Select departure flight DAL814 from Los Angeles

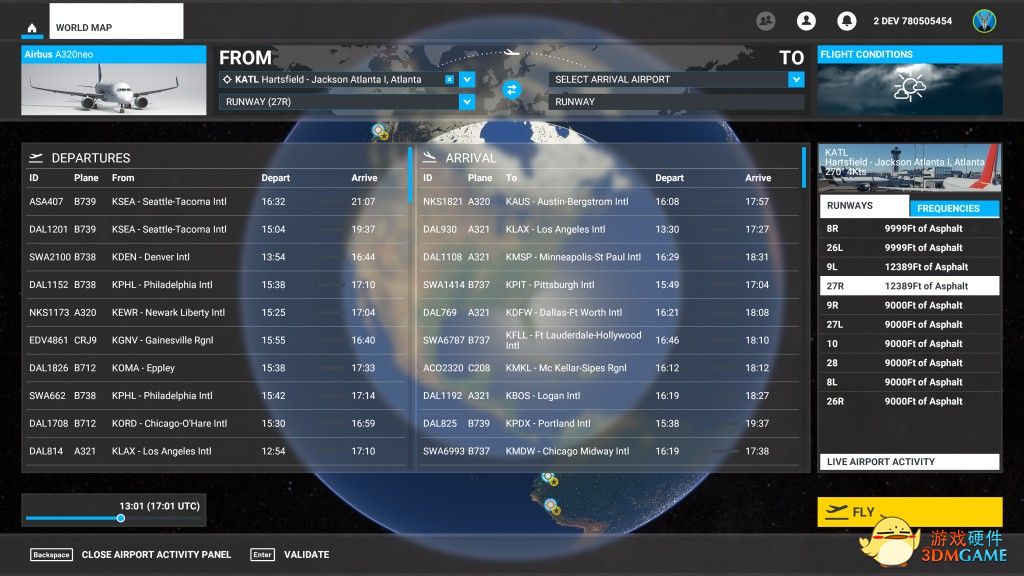[216, 451]
